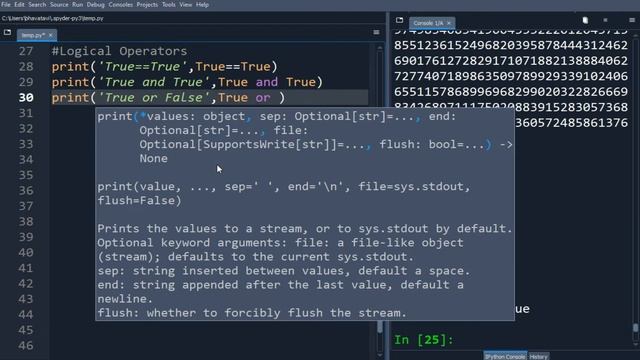Switch to the IPython Console tab
Screen dimensions: 640x360
[x=505, y=356]
